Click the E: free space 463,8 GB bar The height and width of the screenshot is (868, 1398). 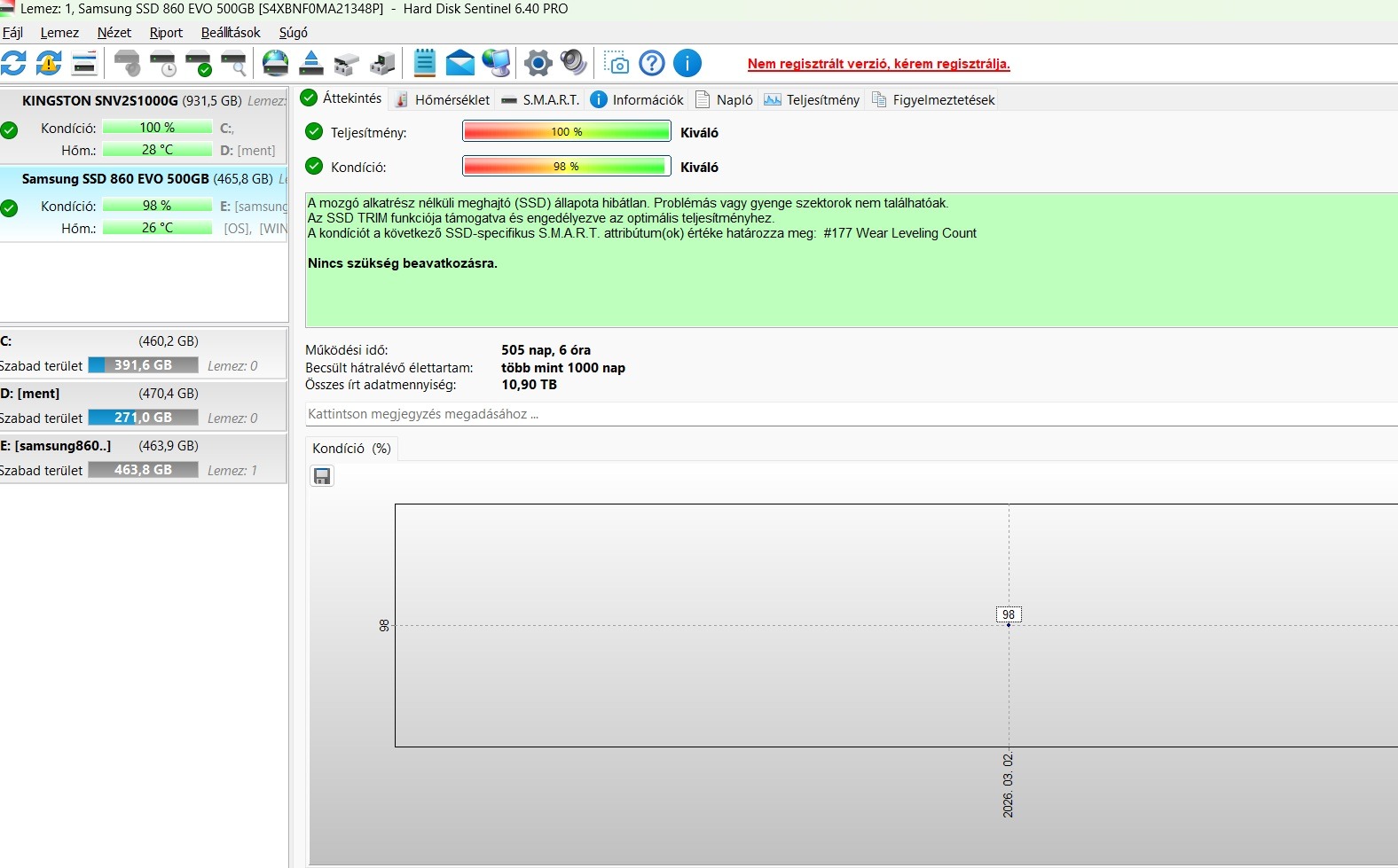pos(143,470)
